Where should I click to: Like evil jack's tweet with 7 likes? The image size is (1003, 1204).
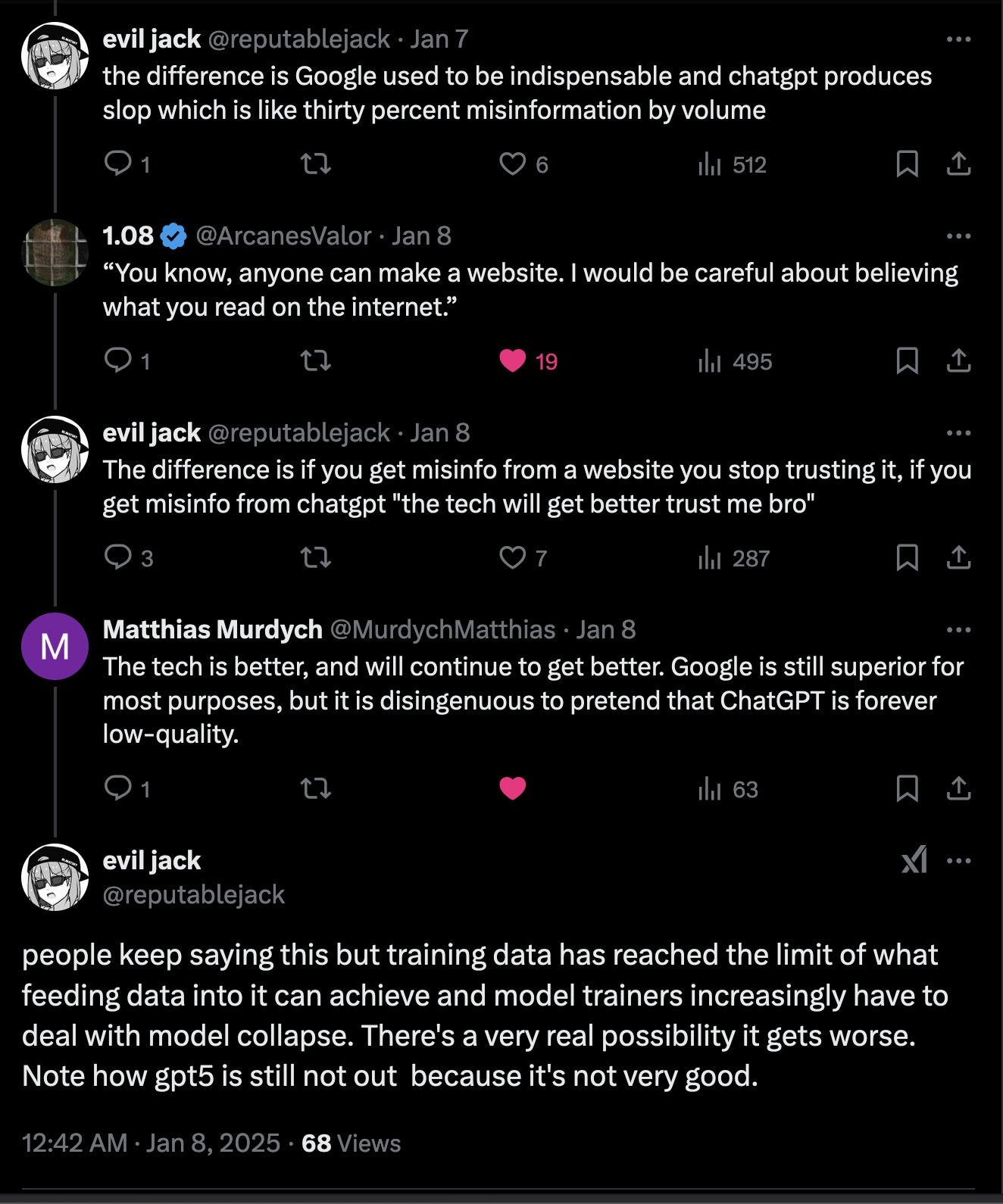pos(523,558)
